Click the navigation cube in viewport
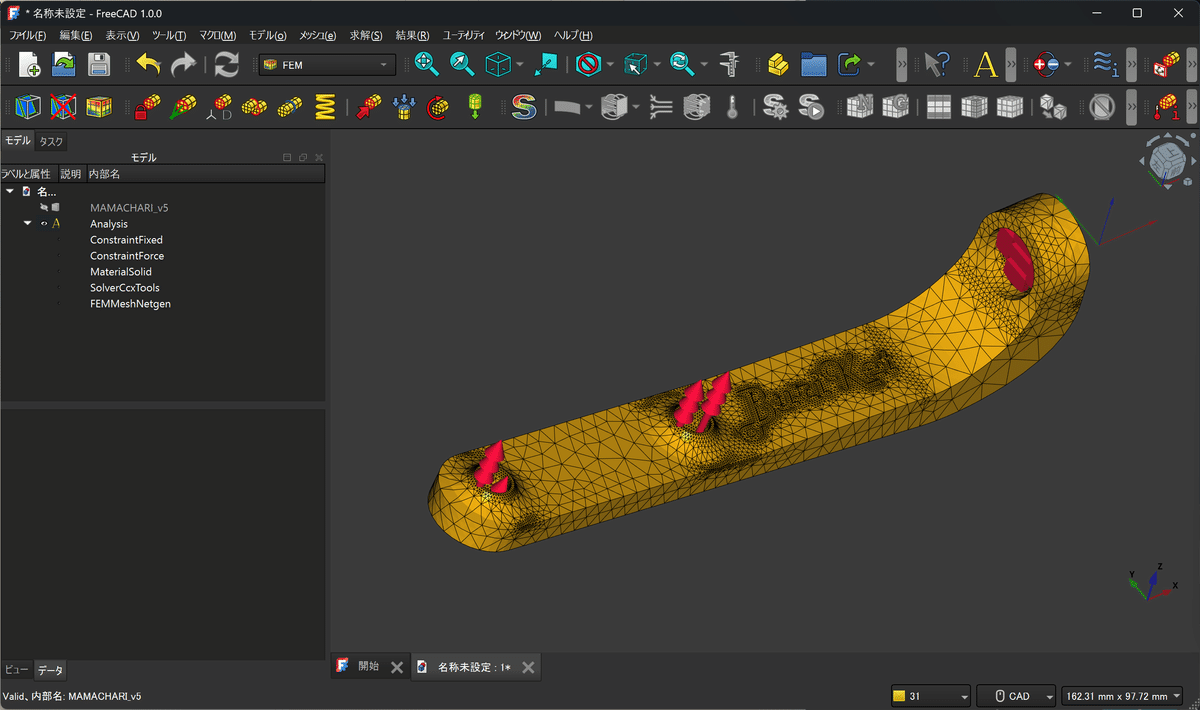 coord(1166,160)
